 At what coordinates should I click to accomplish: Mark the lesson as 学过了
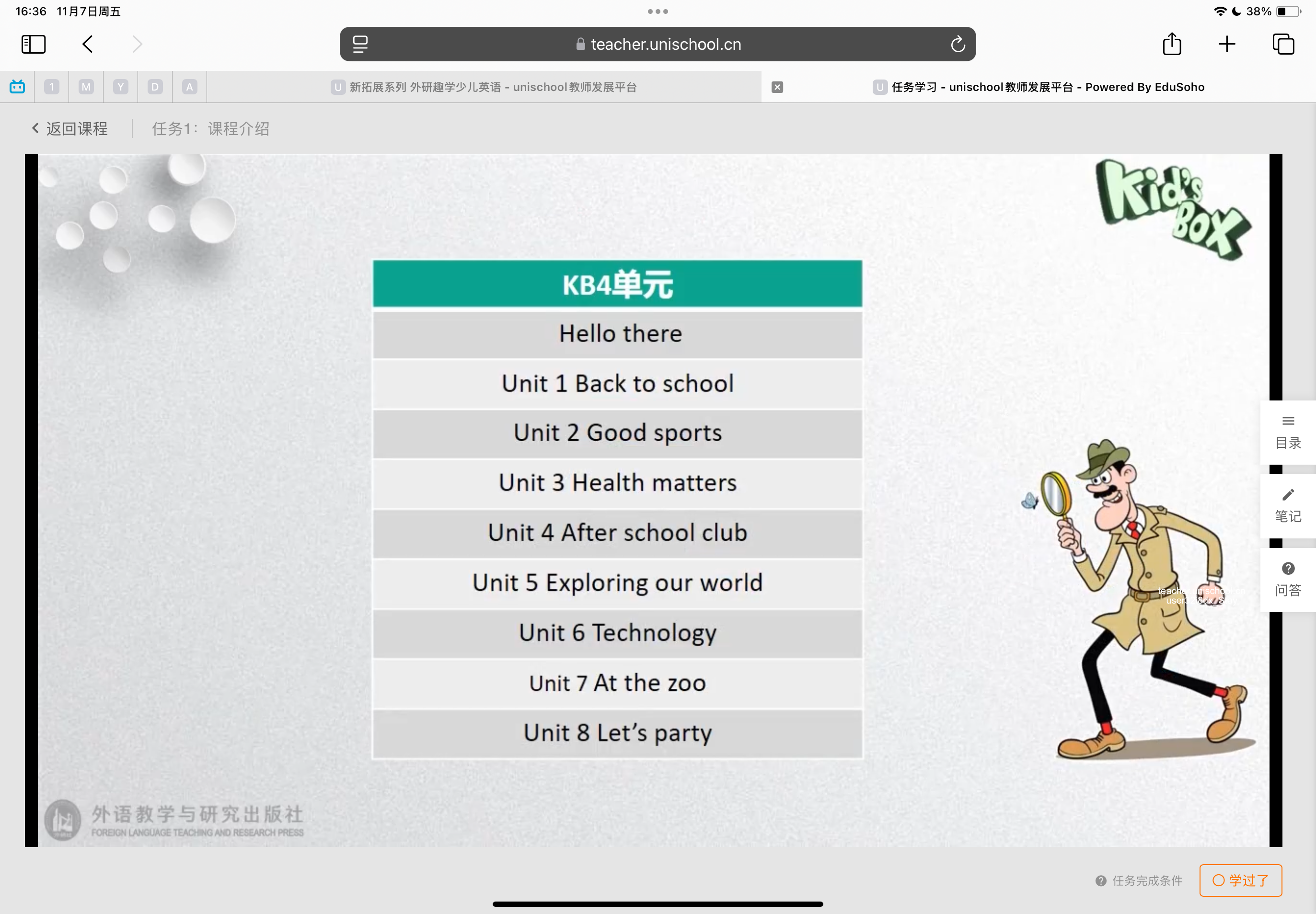coord(1240,880)
